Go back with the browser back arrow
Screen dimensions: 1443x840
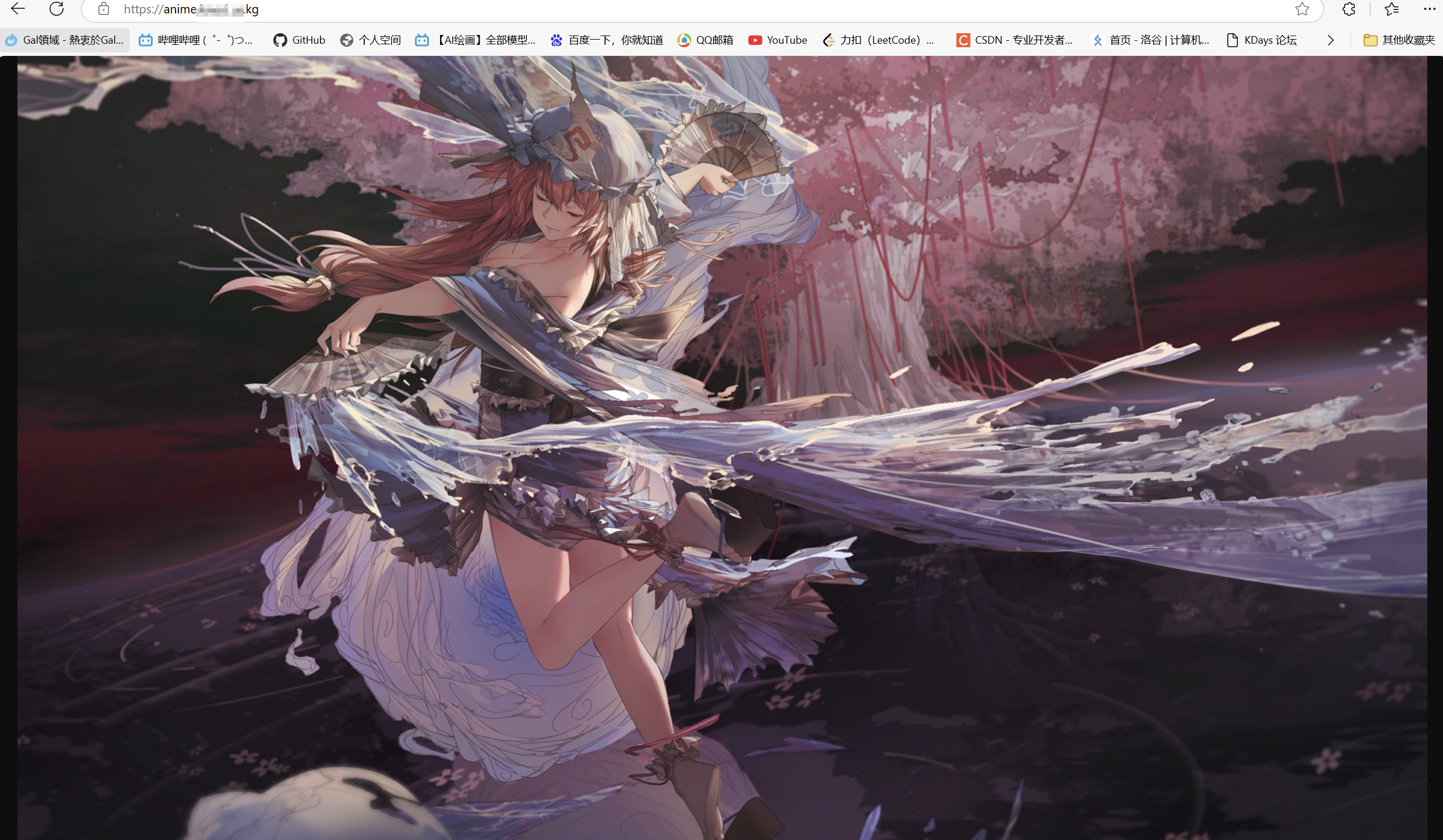click(18, 8)
